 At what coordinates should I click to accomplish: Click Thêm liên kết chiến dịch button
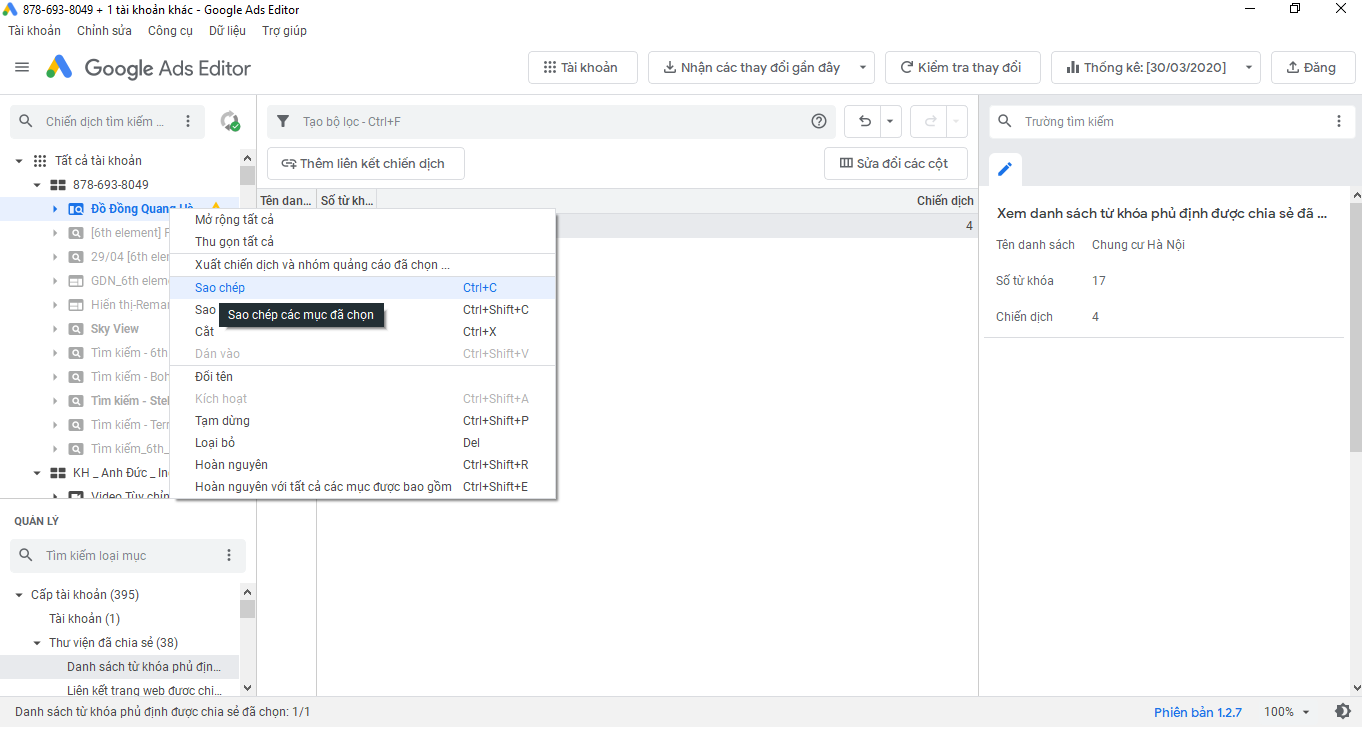(x=365, y=164)
